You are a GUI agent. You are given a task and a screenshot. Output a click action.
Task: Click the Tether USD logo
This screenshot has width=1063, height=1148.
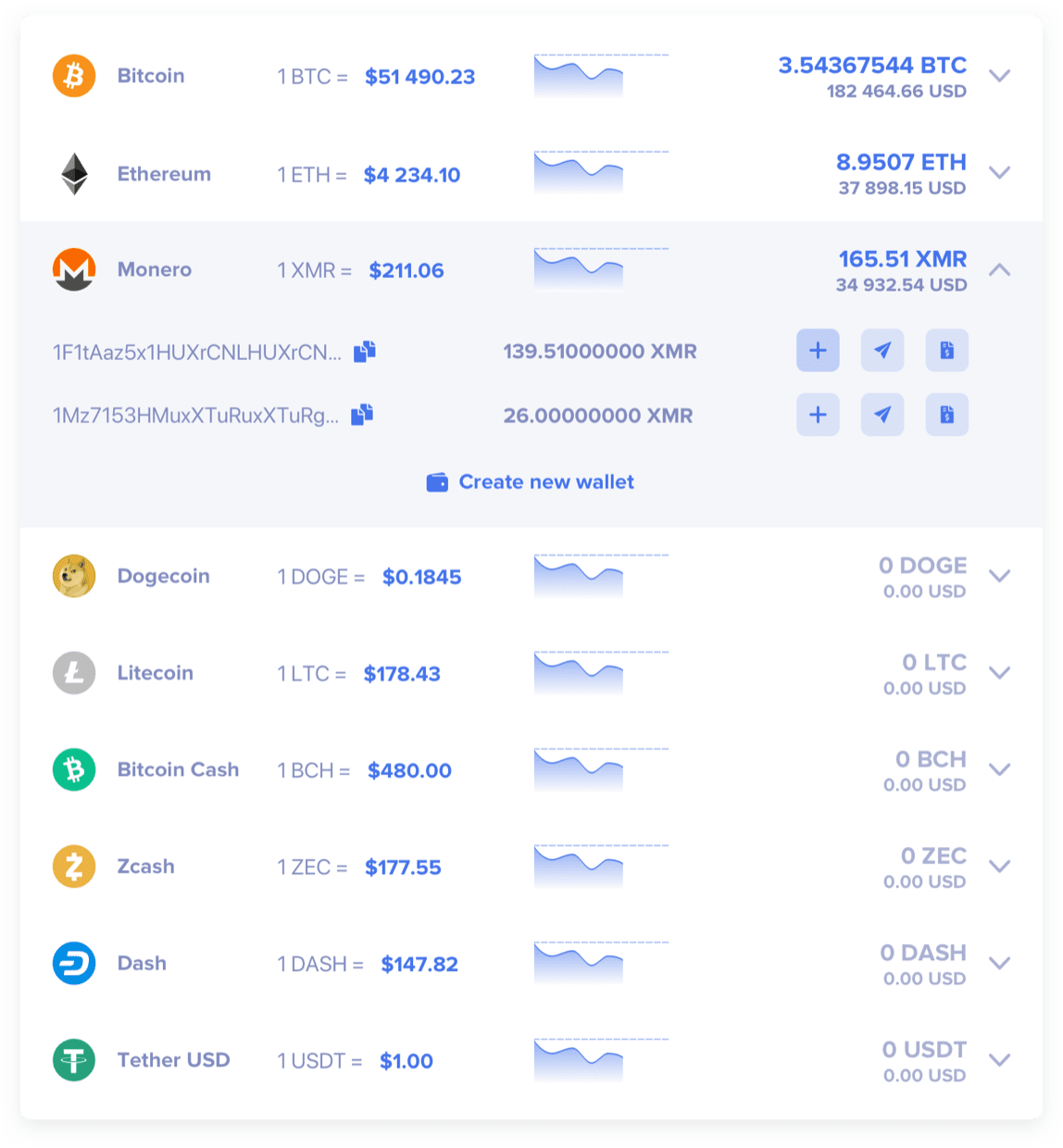point(74,1060)
